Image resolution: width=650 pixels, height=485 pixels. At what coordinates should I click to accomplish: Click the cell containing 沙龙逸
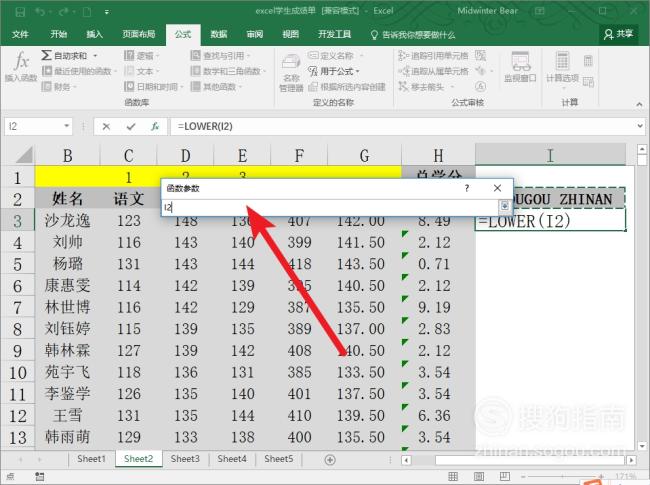point(68,220)
